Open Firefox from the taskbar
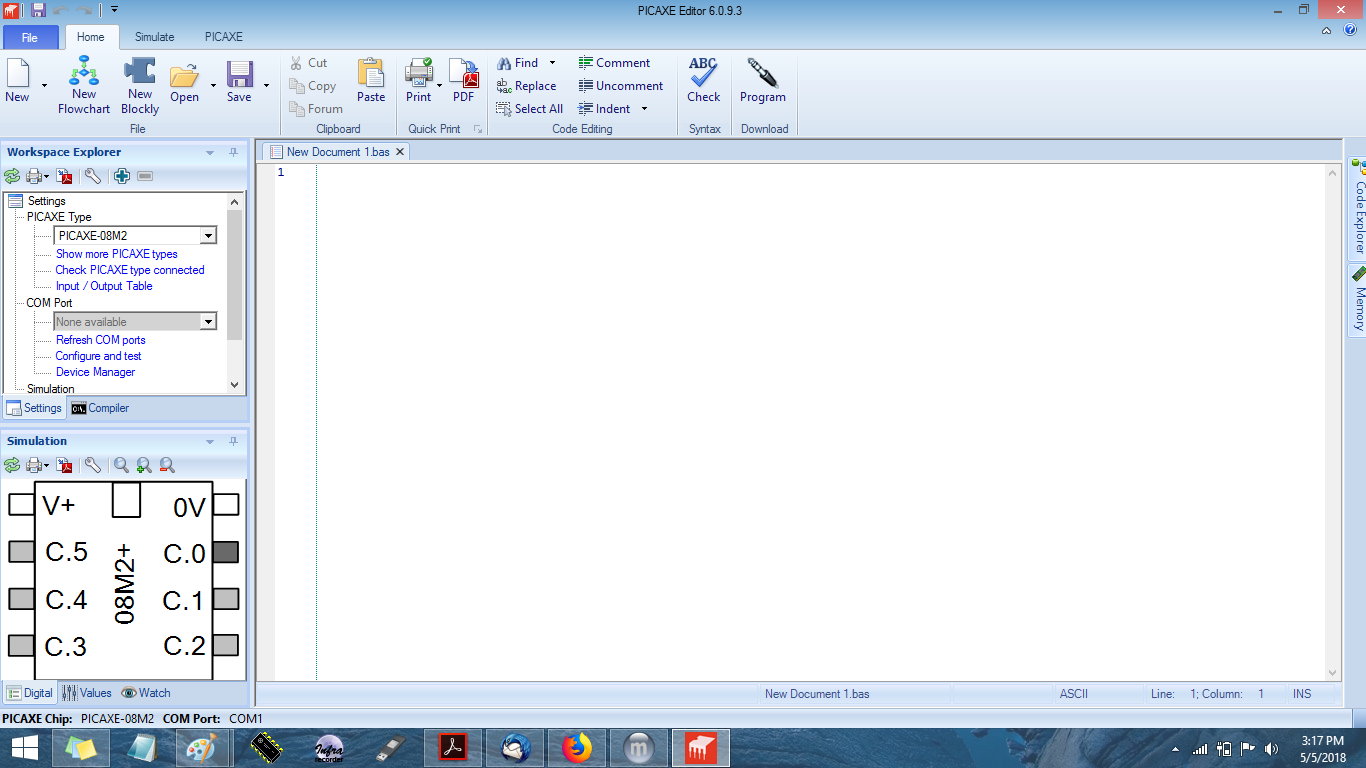The width and height of the screenshot is (1366, 768). click(x=577, y=747)
